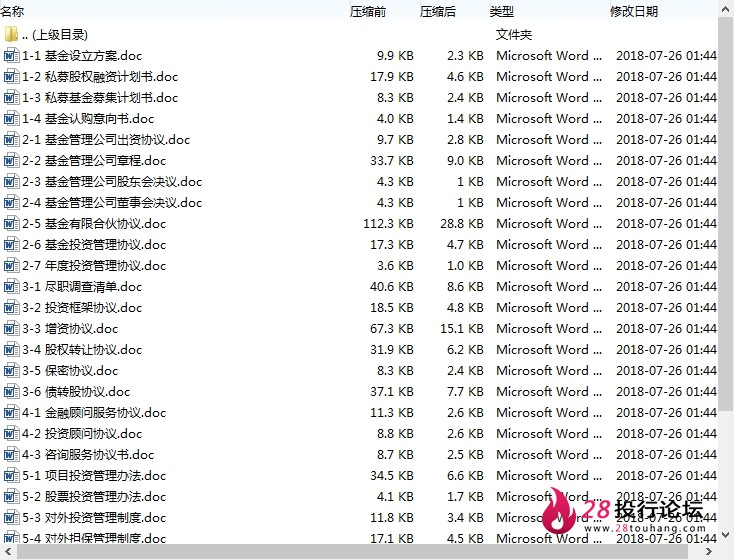Click Word icon of 1-4 基金认购意向书.doc
The width and height of the screenshot is (734, 560).
[x=11, y=118]
